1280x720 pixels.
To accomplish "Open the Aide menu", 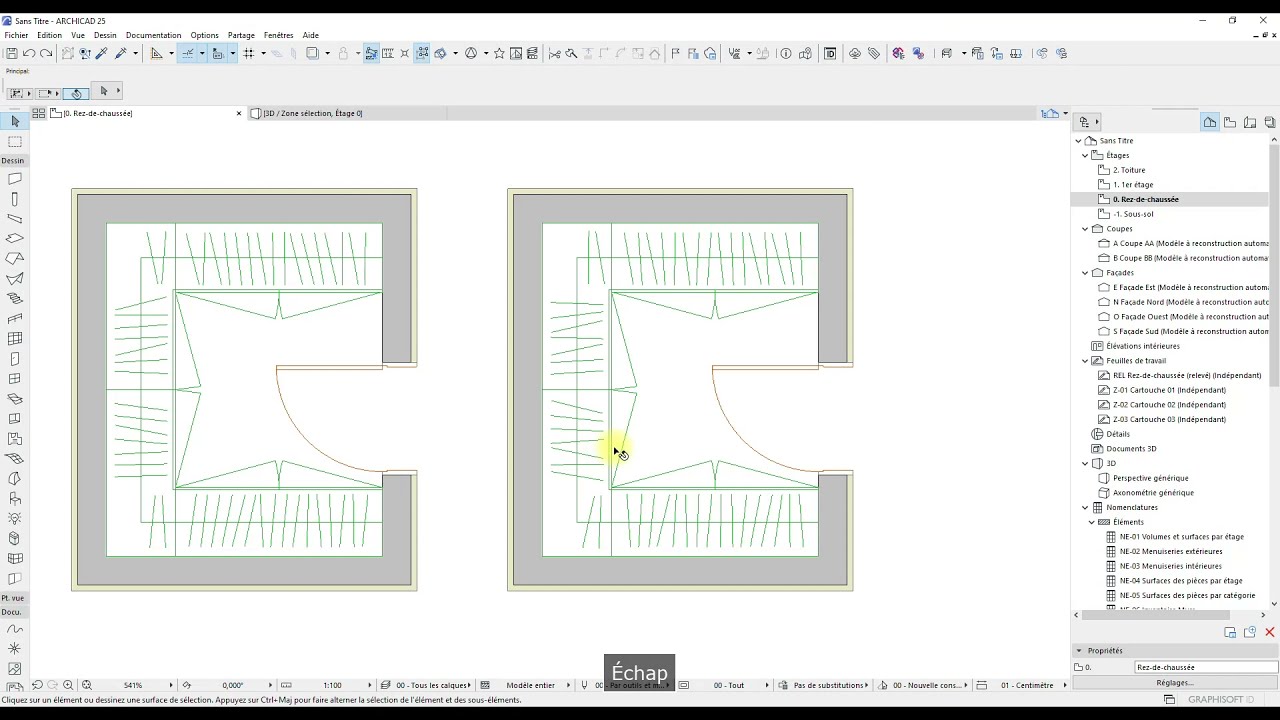I will pyautogui.click(x=311, y=35).
